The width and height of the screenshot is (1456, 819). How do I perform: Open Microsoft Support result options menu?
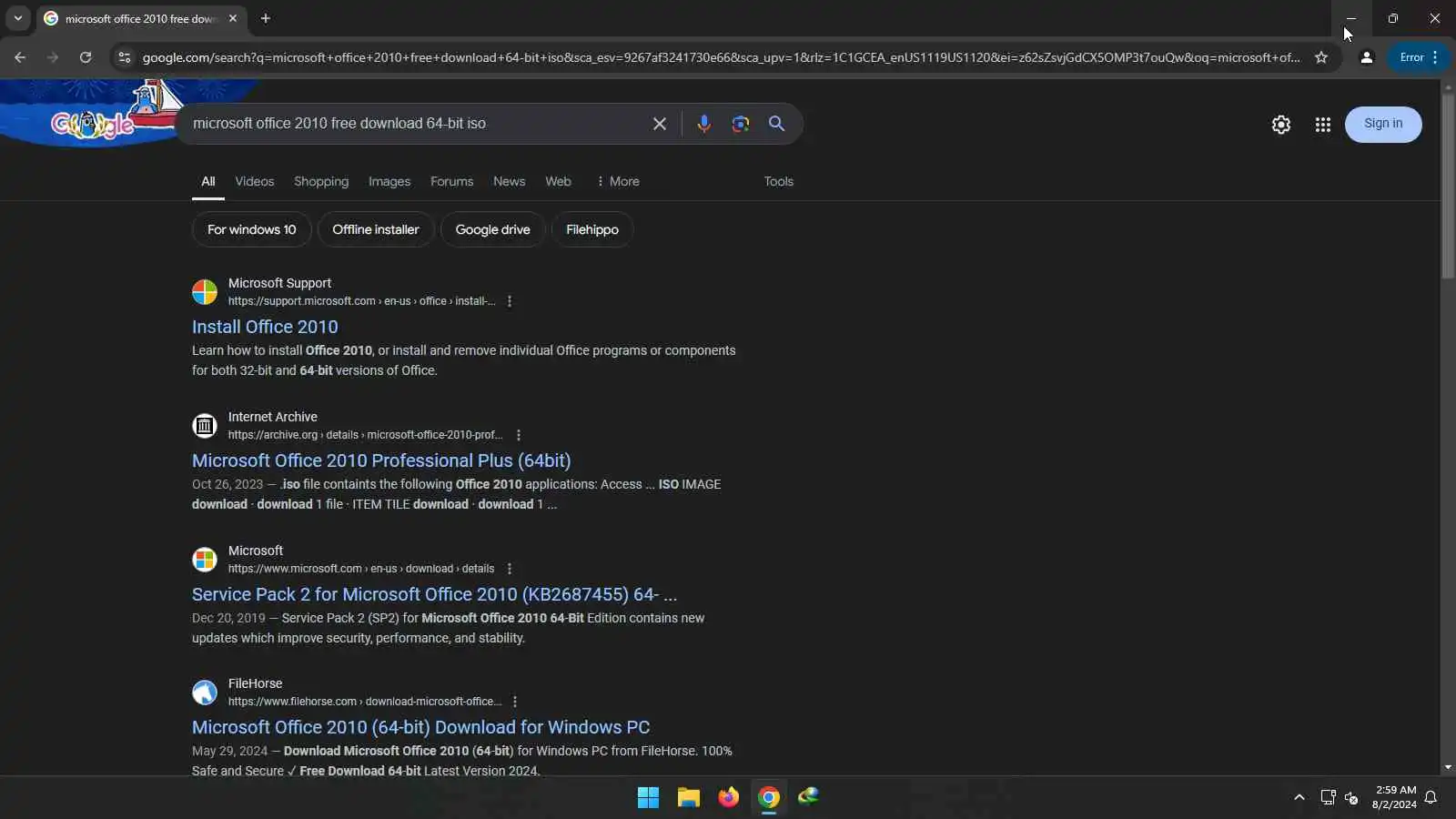pyautogui.click(x=510, y=301)
